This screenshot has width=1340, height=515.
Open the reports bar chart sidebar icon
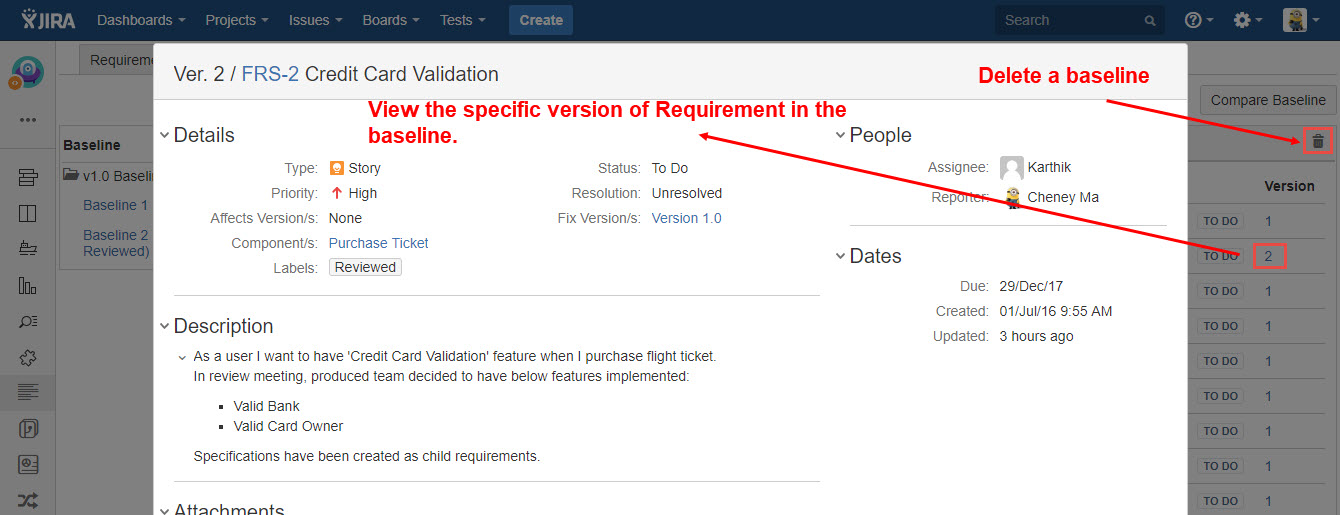[x=28, y=285]
